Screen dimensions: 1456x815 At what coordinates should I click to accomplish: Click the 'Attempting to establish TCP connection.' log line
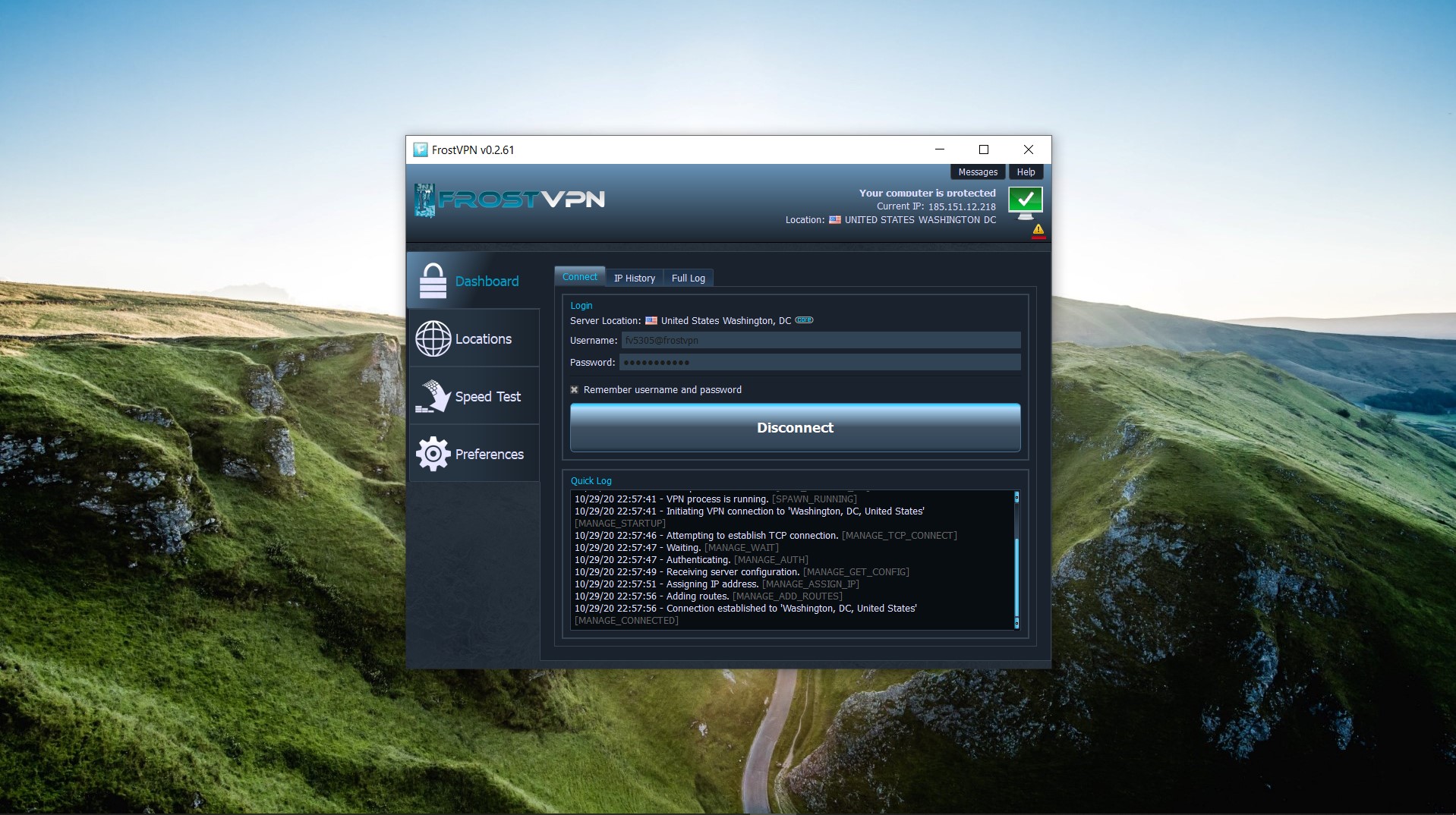(766, 536)
